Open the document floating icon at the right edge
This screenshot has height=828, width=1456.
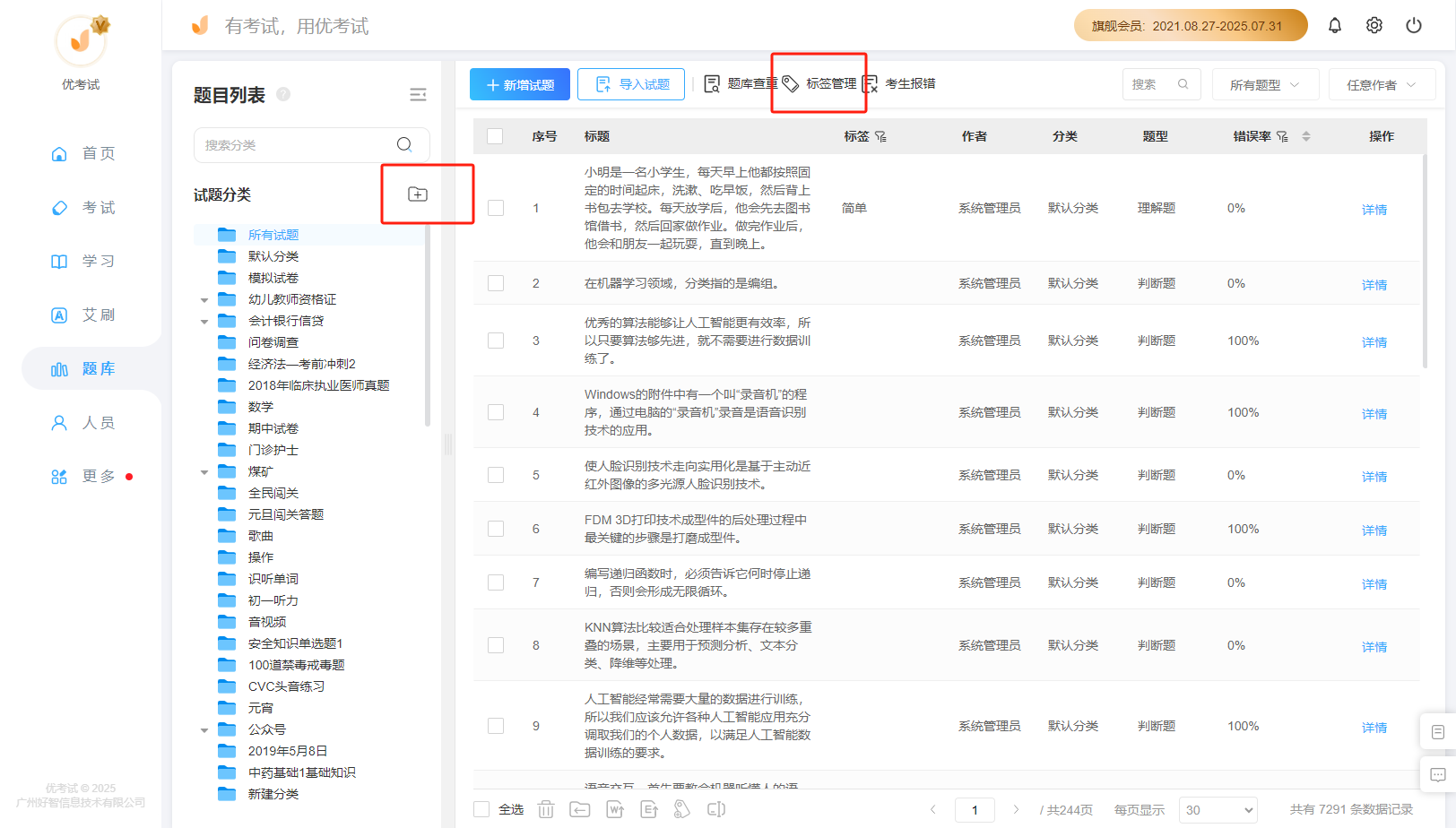(x=1438, y=732)
